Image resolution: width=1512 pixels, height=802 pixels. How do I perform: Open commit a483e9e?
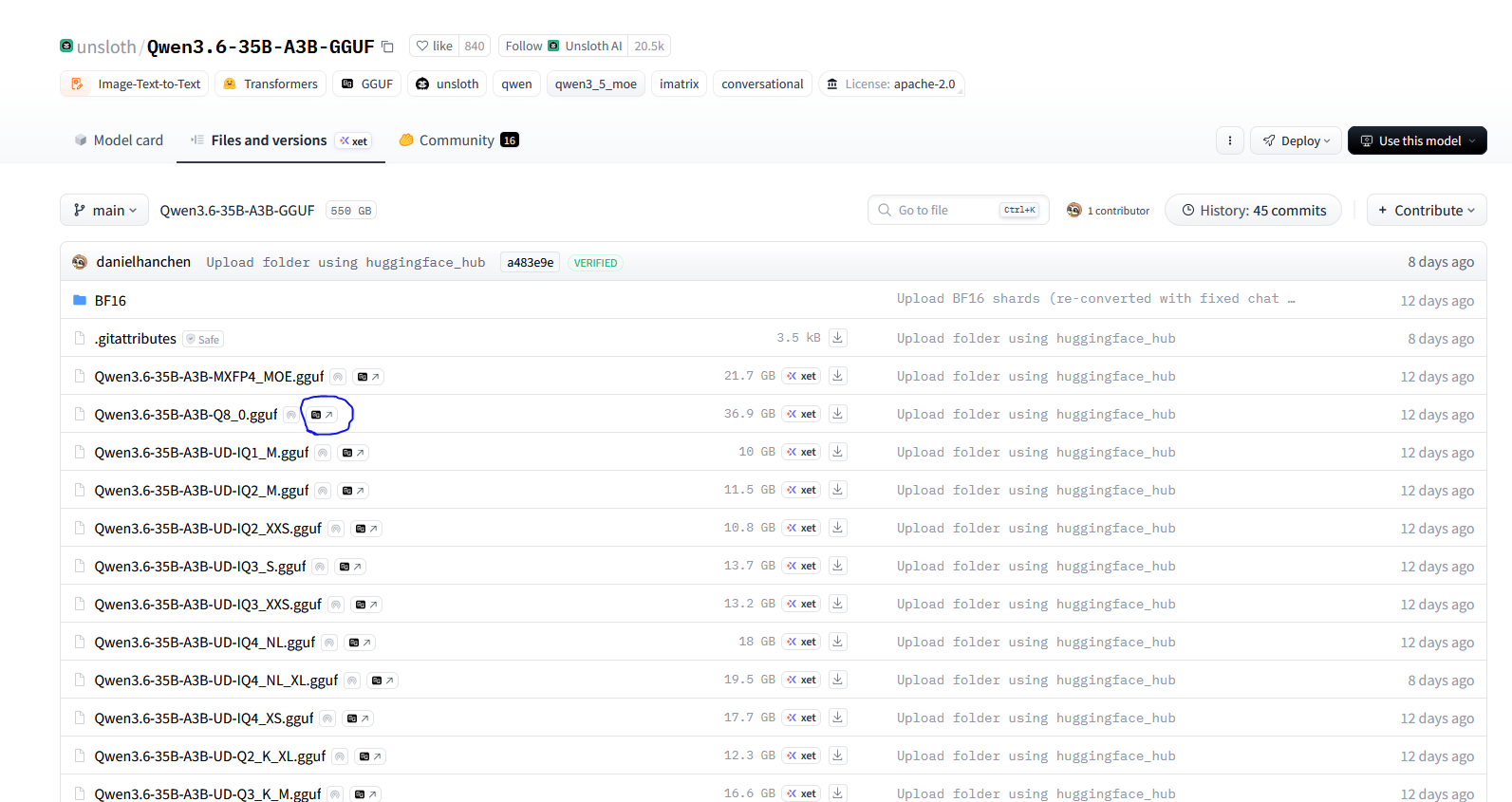click(530, 263)
